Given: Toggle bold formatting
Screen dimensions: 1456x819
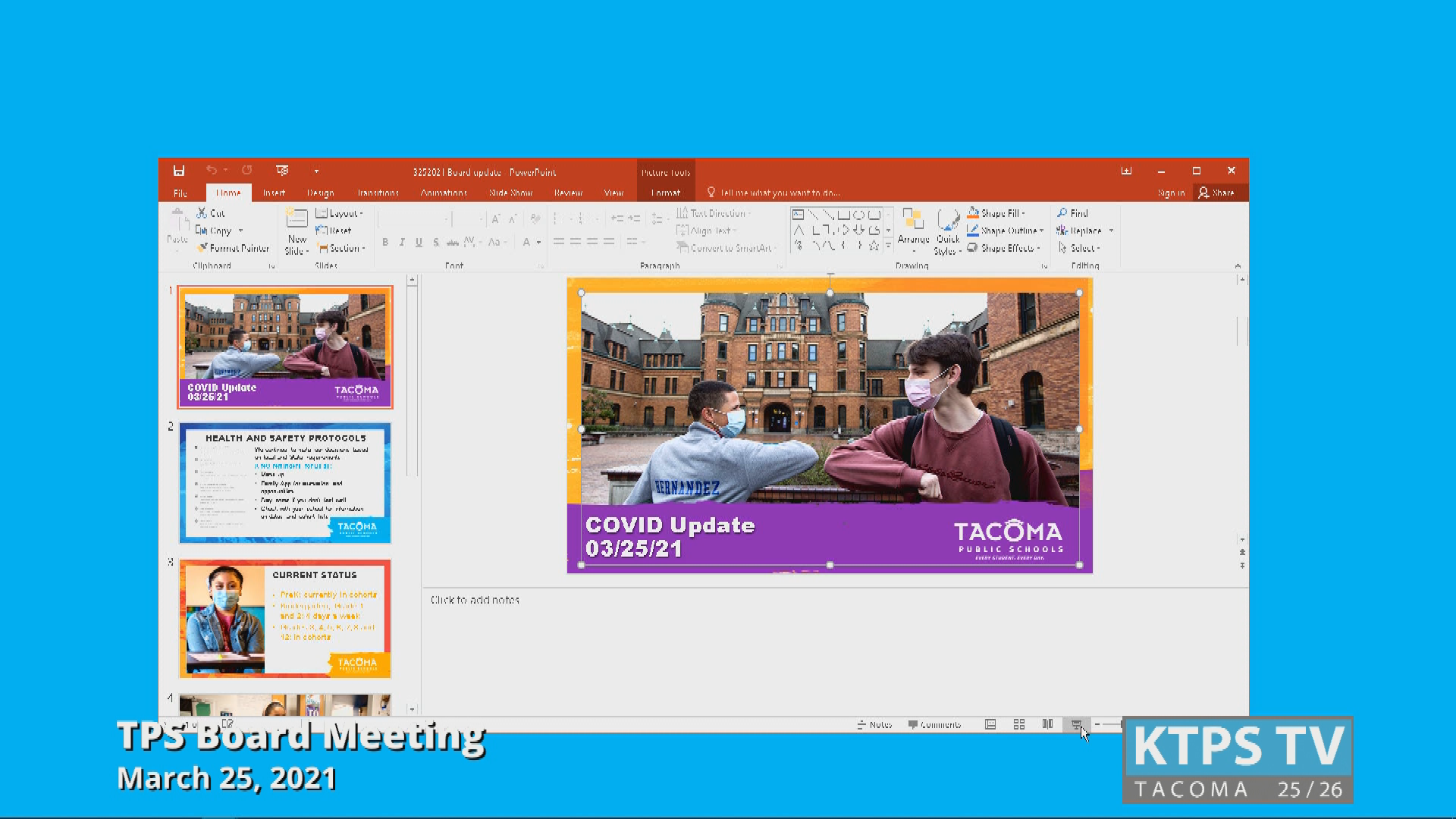Looking at the screenshot, I should 385,242.
